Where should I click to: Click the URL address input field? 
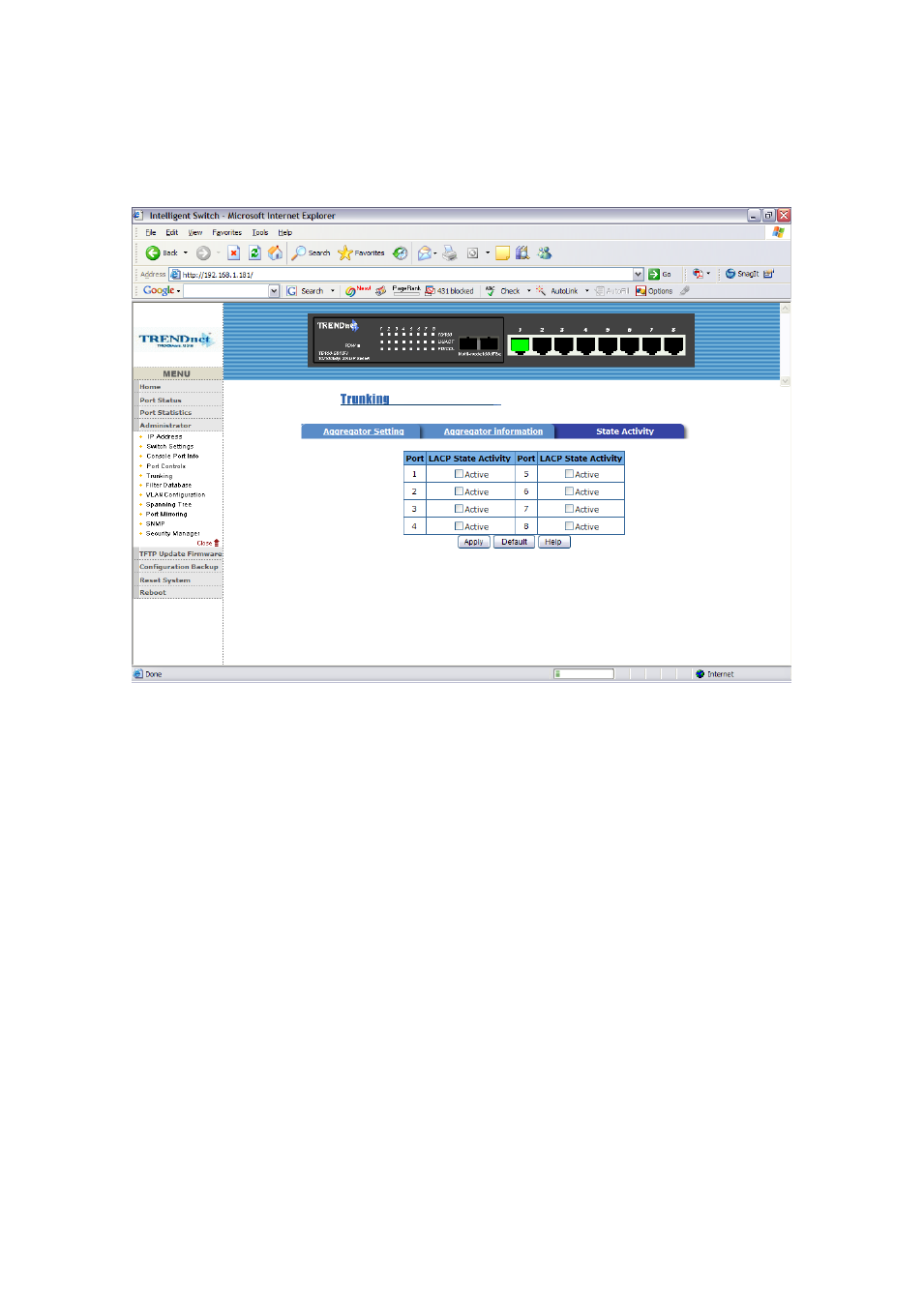click(x=406, y=275)
